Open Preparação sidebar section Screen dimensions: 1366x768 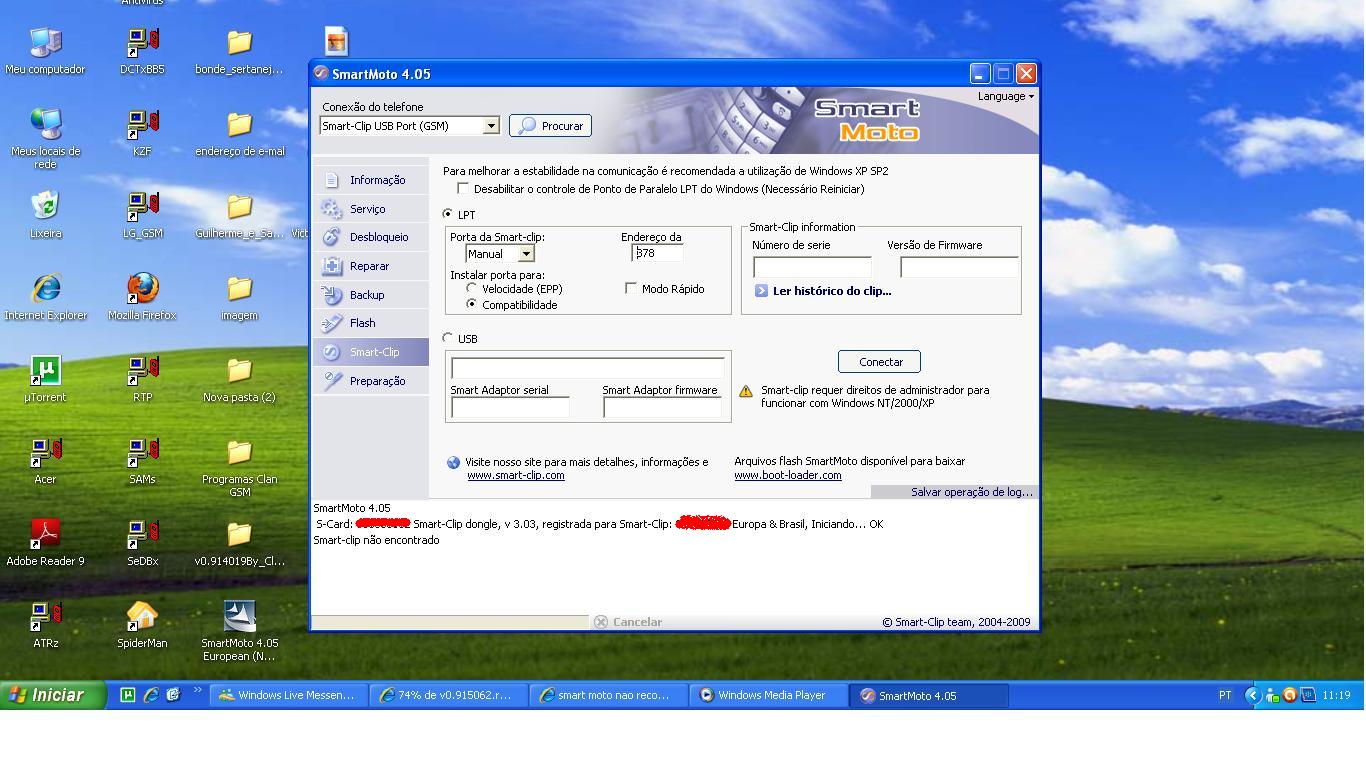[x=371, y=381]
